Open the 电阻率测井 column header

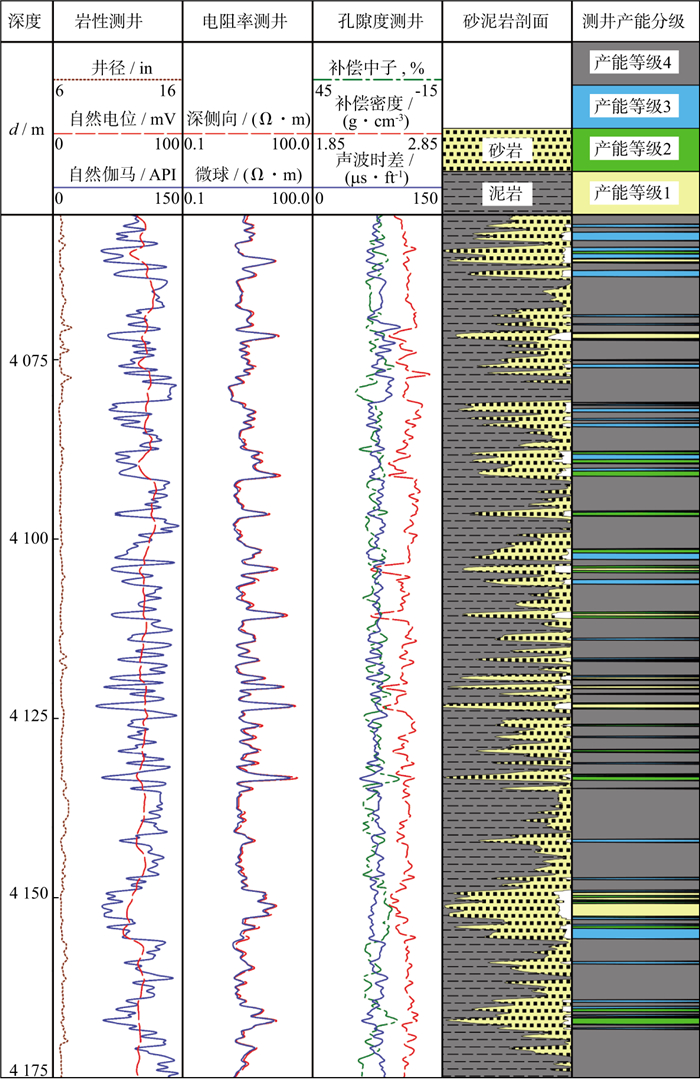[247, 21]
